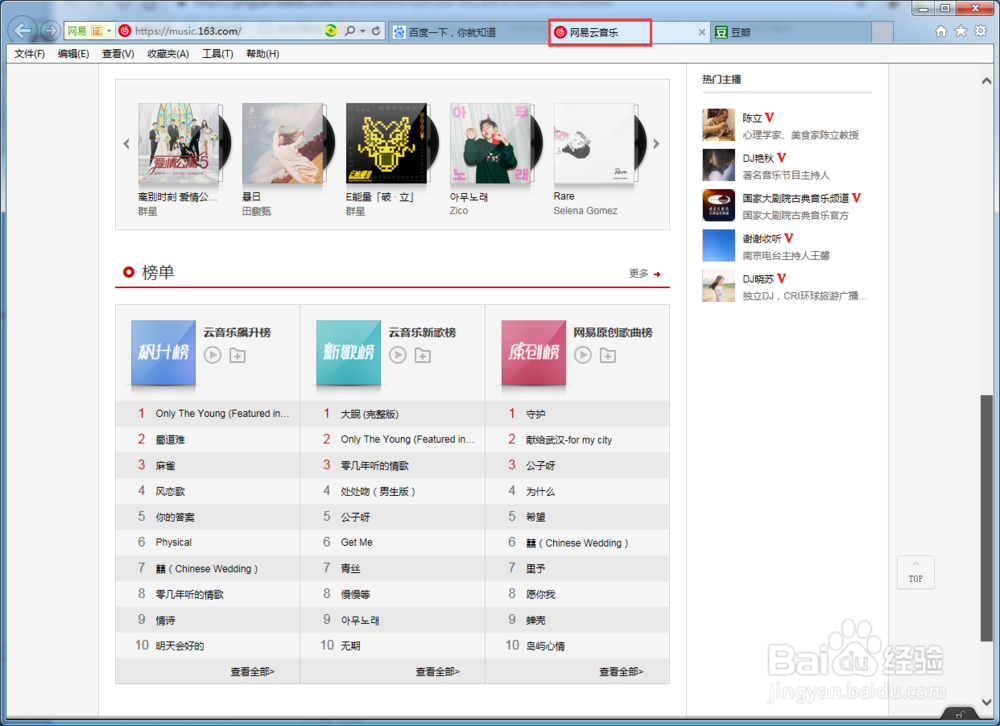Open the 文件(F) menu
Viewport: 1000px width, 726px height.
click(30, 54)
